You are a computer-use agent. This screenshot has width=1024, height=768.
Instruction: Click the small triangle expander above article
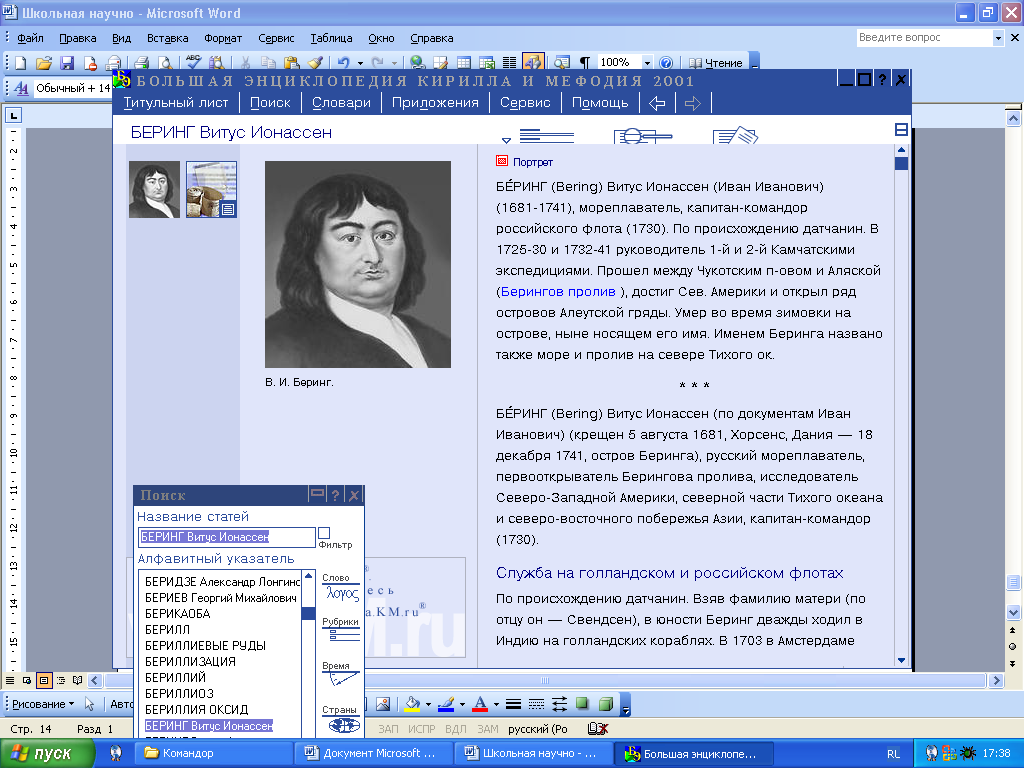(x=506, y=140)
